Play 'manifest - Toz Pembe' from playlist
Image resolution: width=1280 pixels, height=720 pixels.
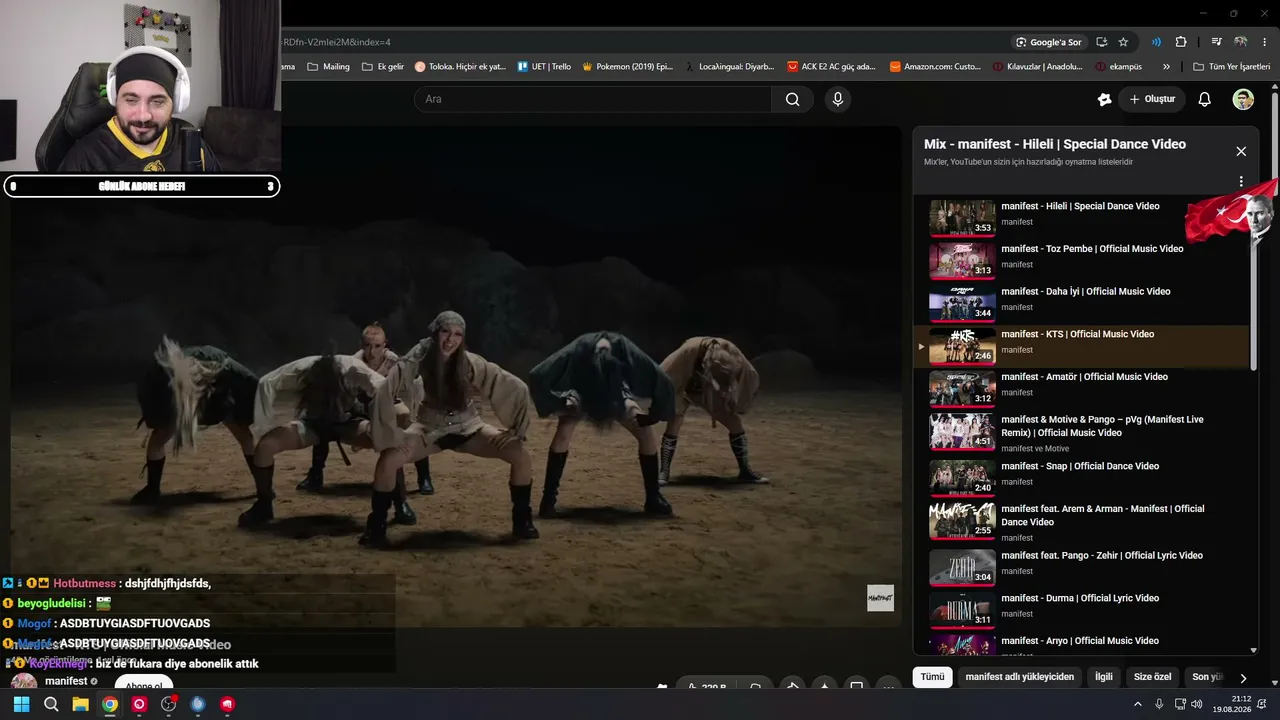point(1080,260)
